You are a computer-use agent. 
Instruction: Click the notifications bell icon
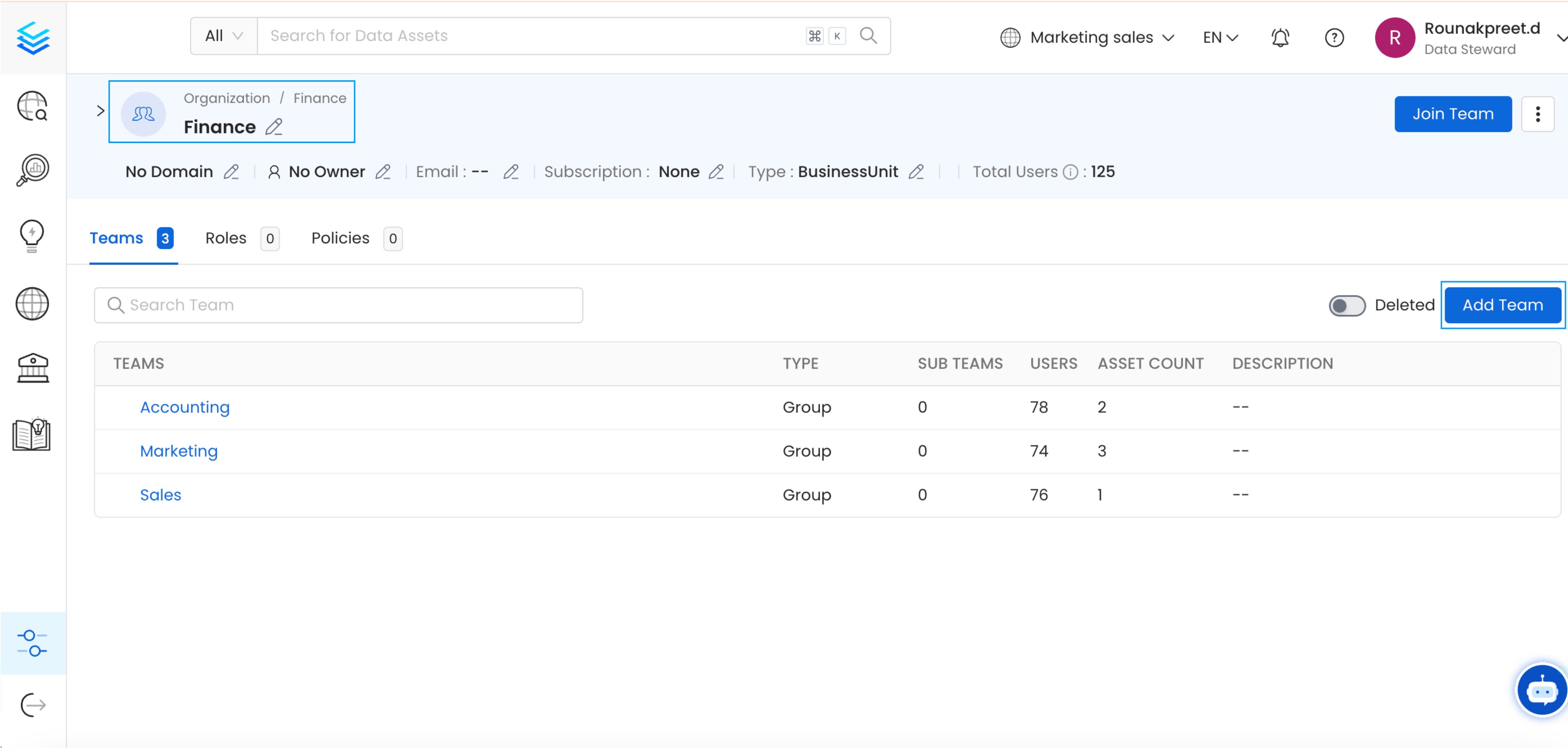[1280, 36]
